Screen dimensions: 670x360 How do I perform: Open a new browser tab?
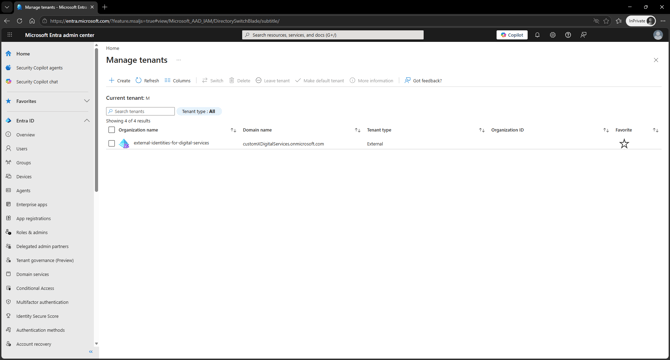pos(104,7)
